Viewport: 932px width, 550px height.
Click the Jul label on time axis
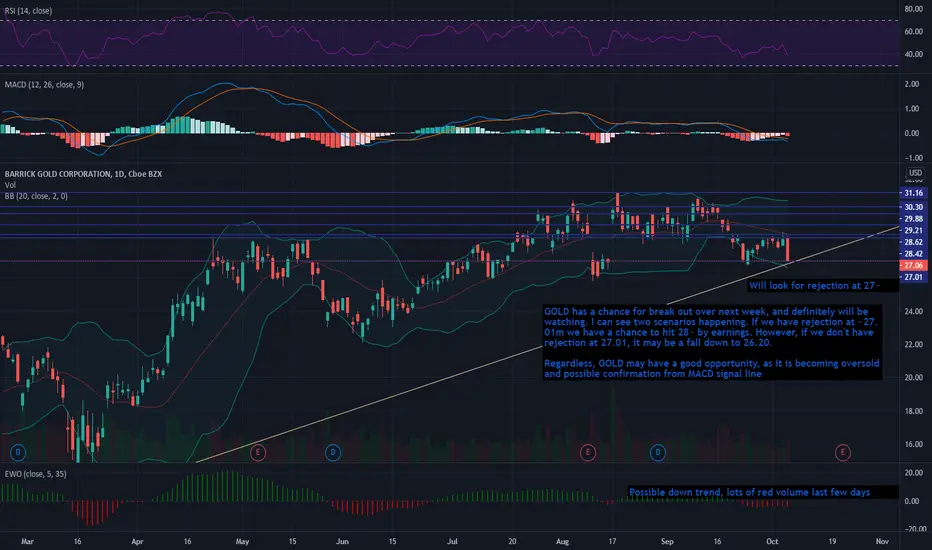point(452,542)
